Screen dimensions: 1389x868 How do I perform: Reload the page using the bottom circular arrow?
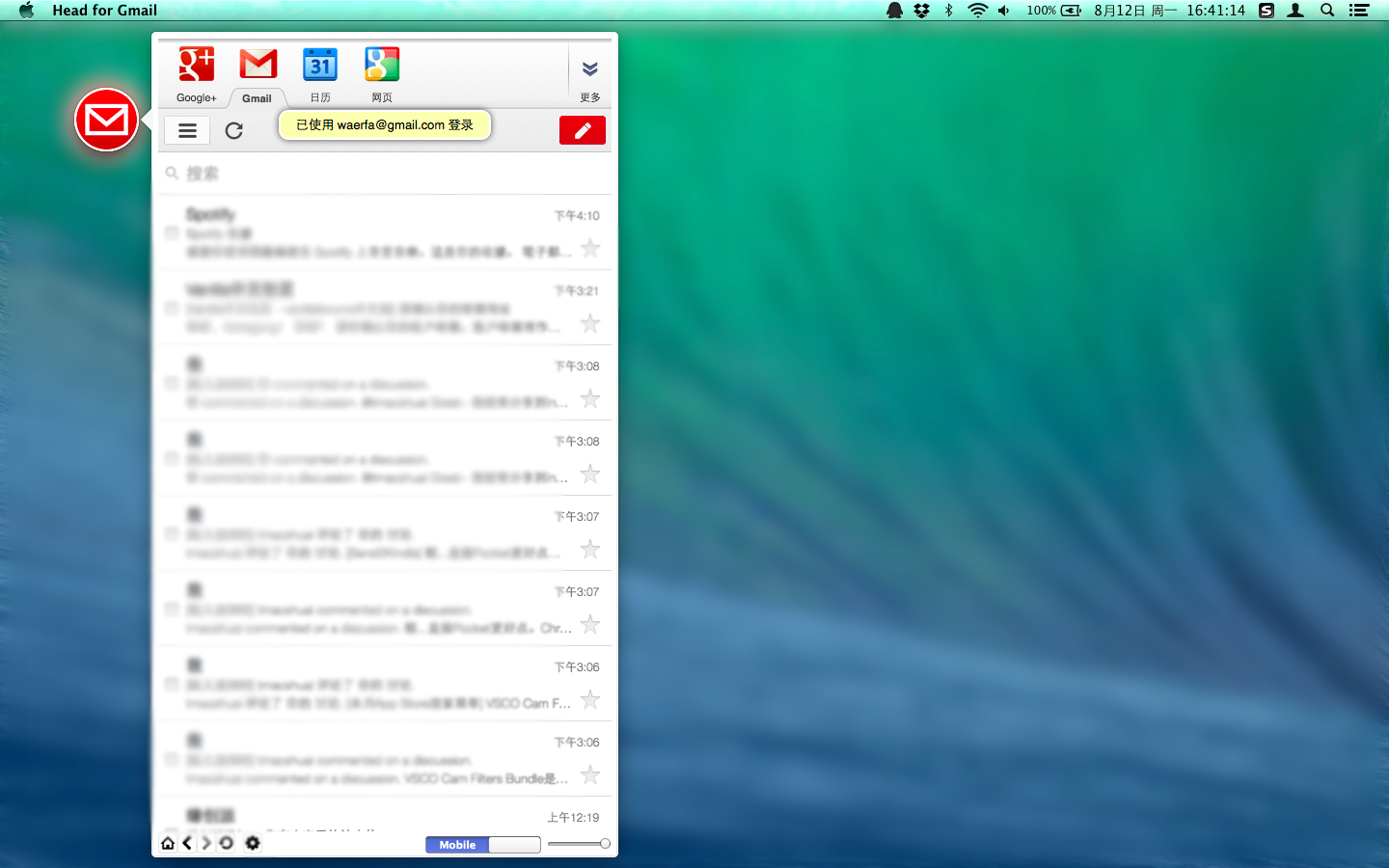227,844
